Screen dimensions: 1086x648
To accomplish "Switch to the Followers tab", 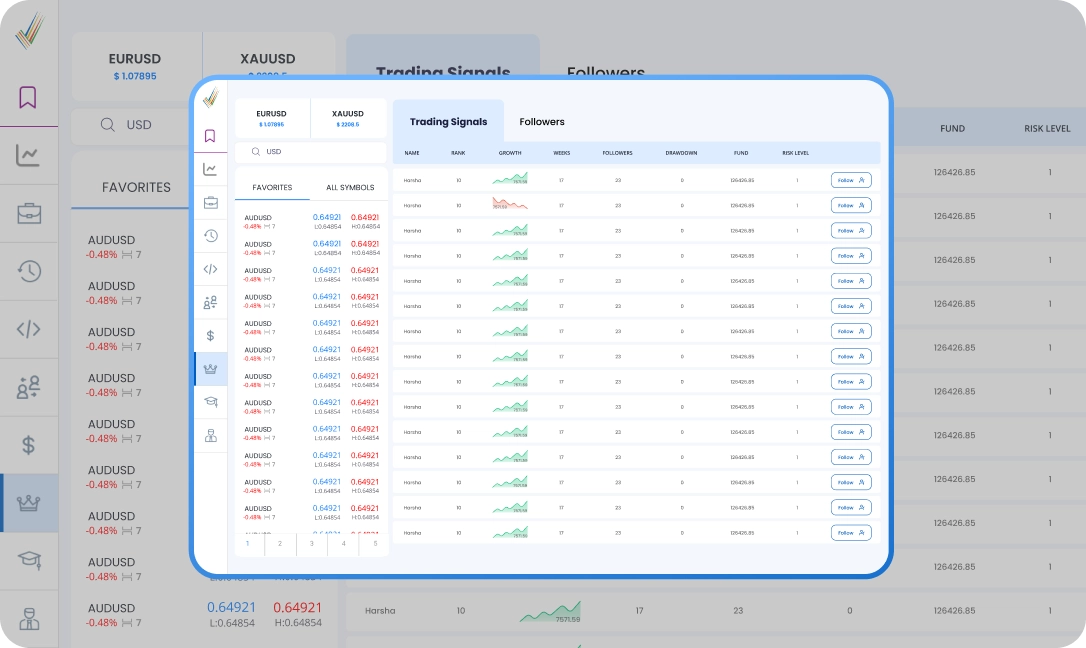I will pyautogui.click(x=541, y=122).
